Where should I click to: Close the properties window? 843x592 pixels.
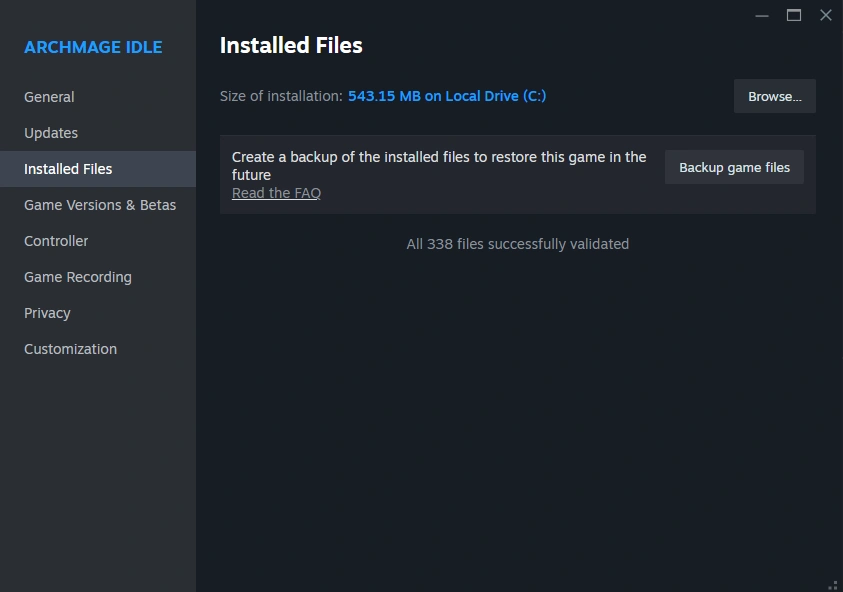click(826, 16)
